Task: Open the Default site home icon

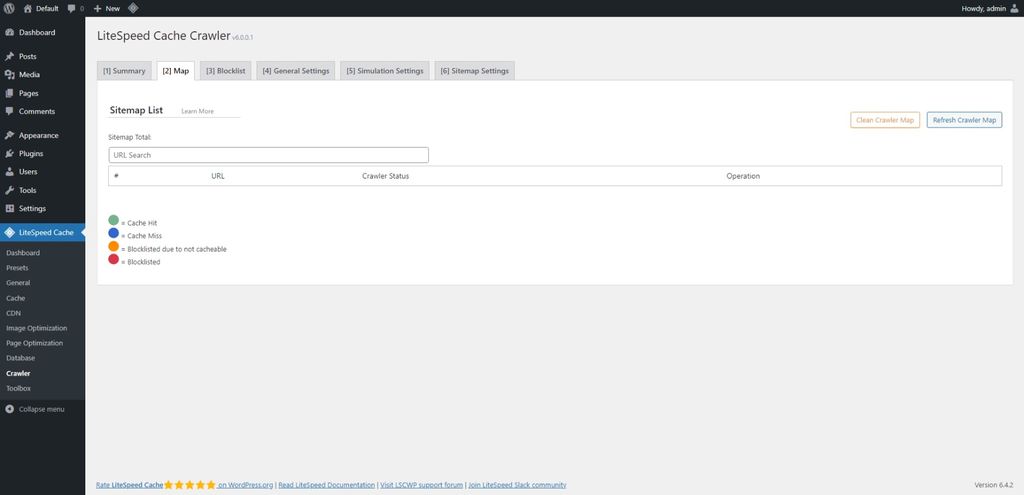Action: pyautogui.click(x=27, y=8)
